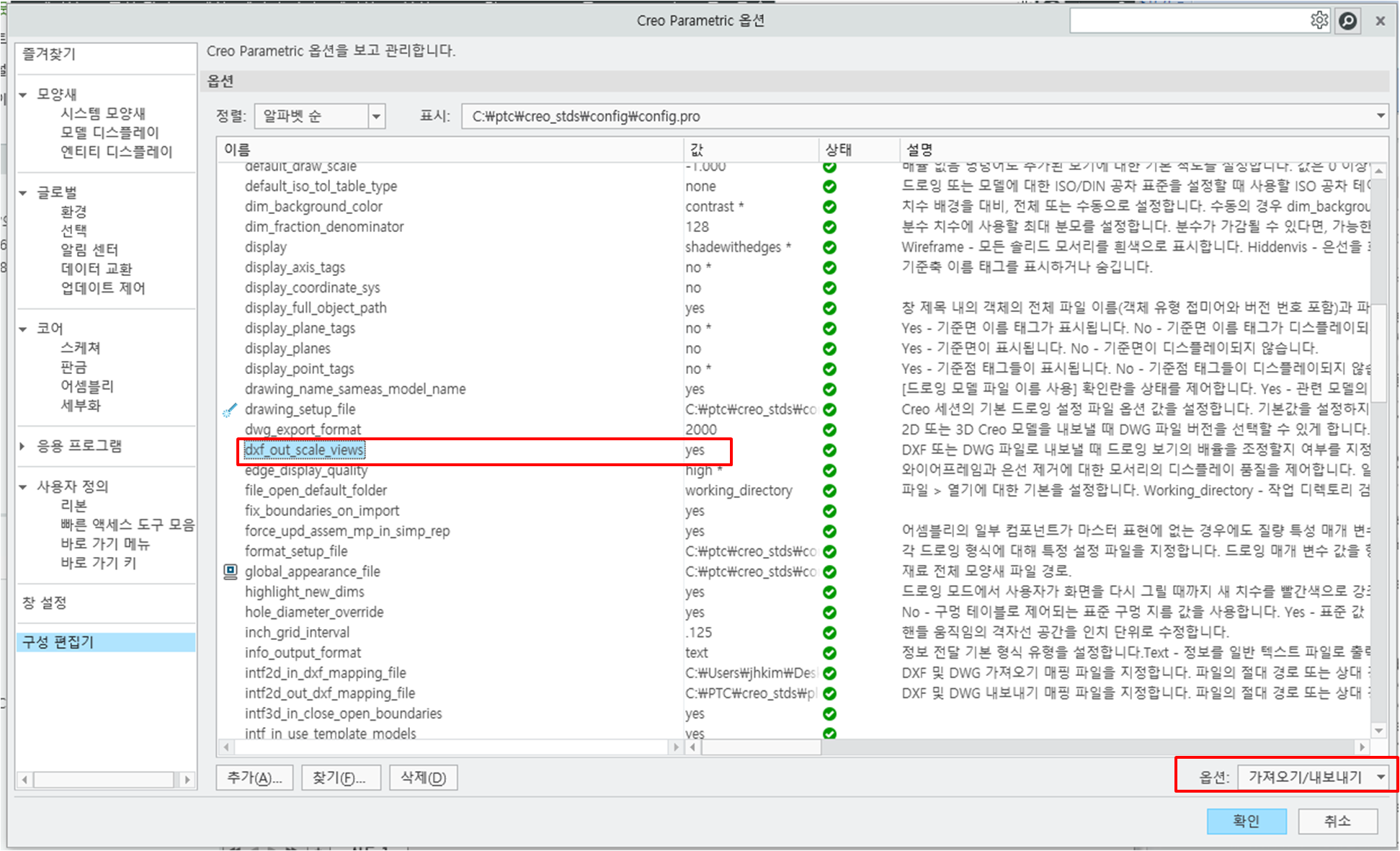Click green status icon for dwg_export_format row
Image resolution: width=1400 pixels, height=851 pixels.
pyautogui.click(x=829, y=430)
